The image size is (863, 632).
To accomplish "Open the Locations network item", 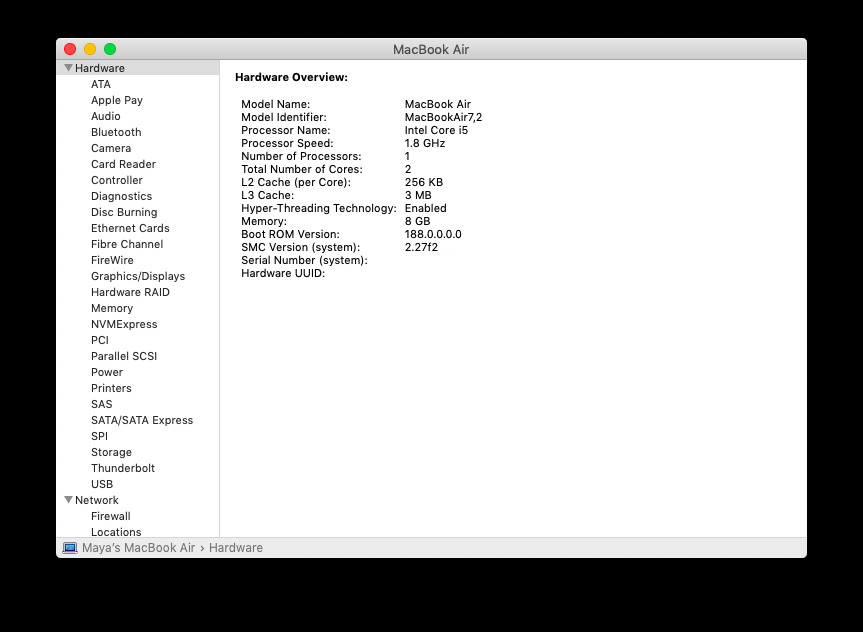I will point(116,532).
